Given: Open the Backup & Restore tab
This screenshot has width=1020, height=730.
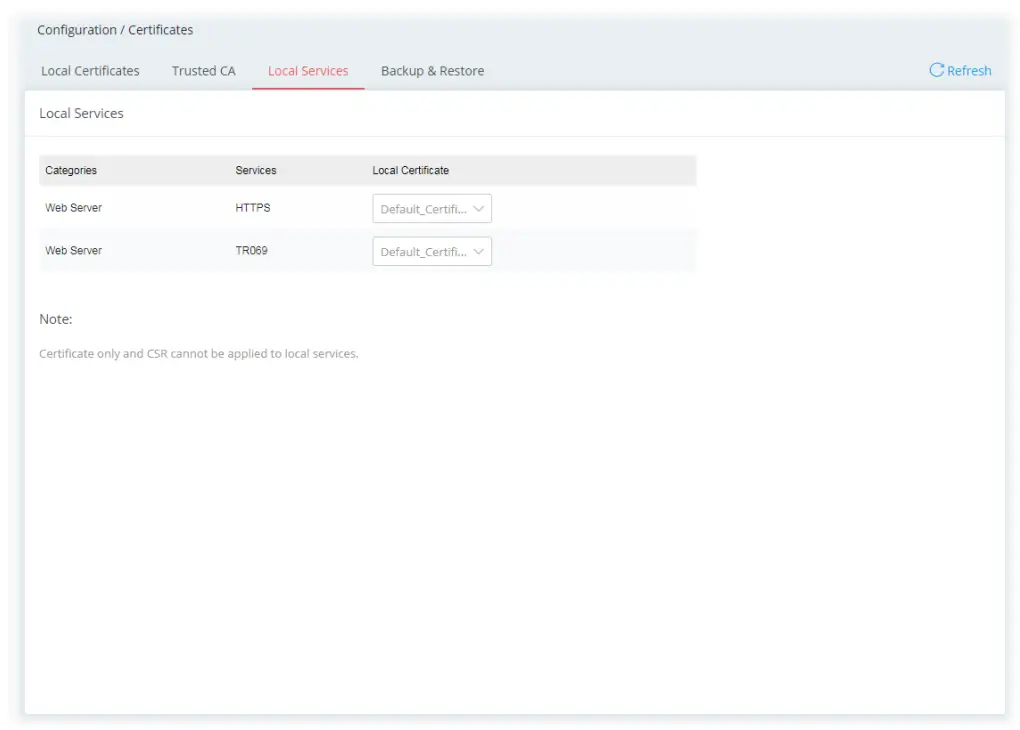Looking at the screenshot, I should (x=432, y=70).
